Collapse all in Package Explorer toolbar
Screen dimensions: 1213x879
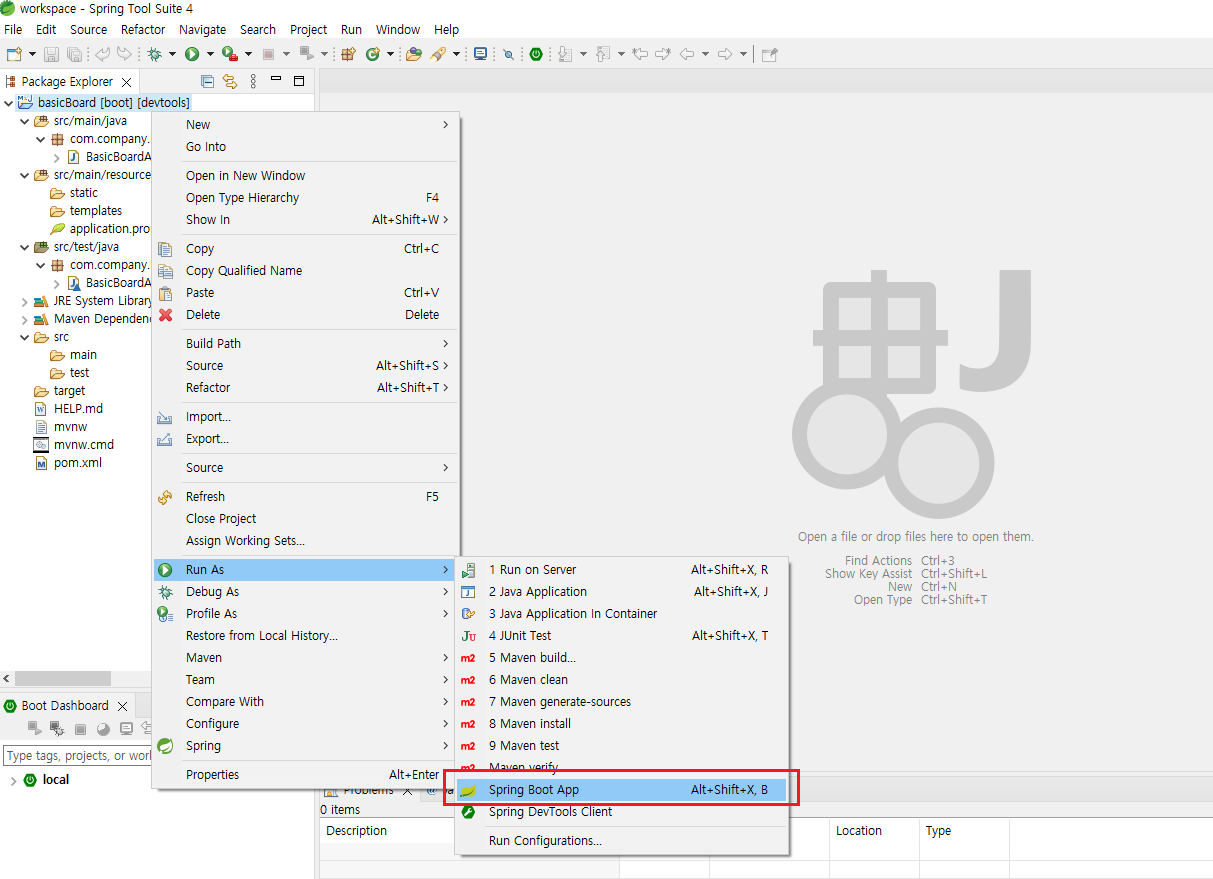click(x=207, y=81)
